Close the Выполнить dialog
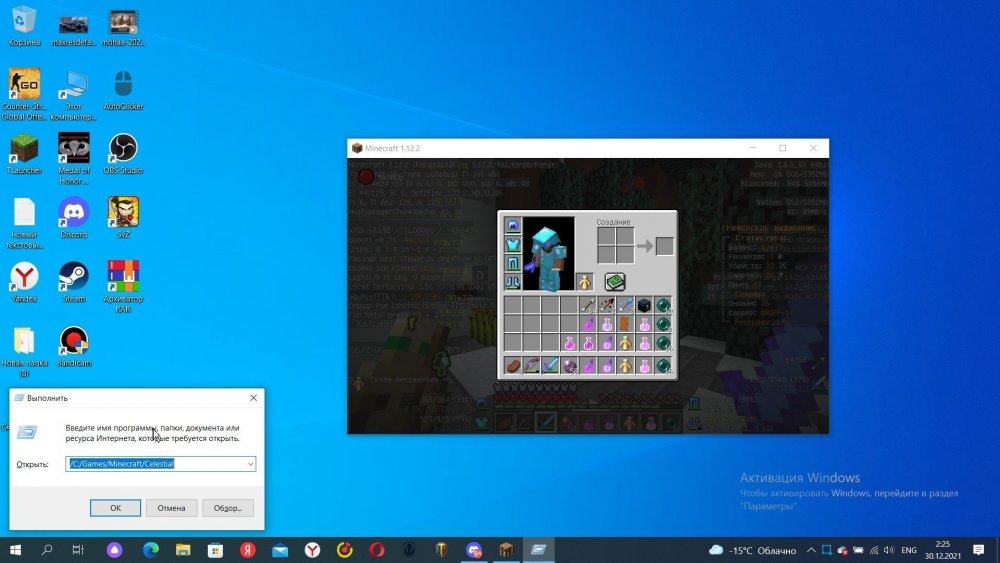The width and height of the screenshot is (1000, 563). 253,398
